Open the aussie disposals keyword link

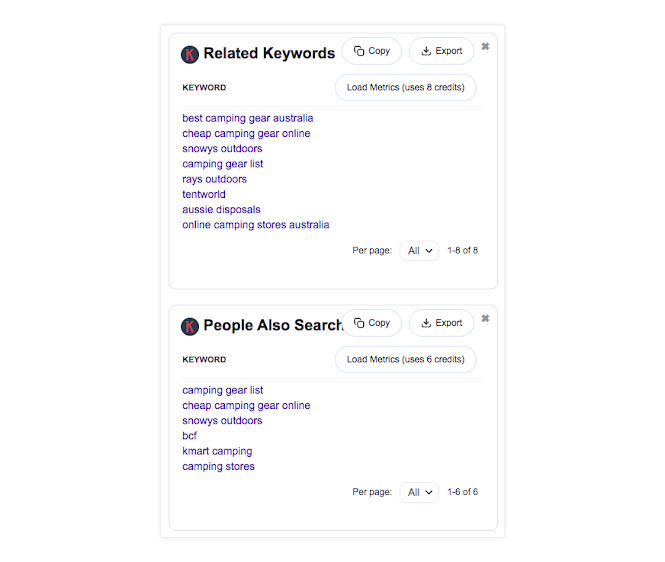click(221, 210)
